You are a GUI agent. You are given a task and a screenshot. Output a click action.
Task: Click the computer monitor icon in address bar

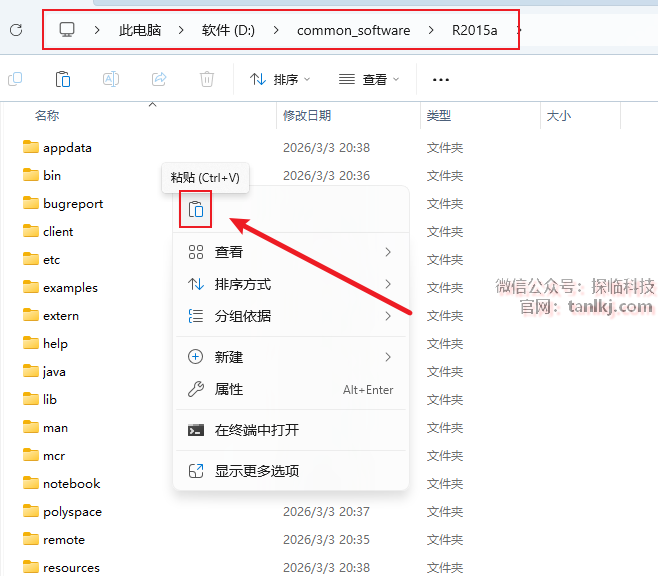pyautogui.click(x=68, y=30)
